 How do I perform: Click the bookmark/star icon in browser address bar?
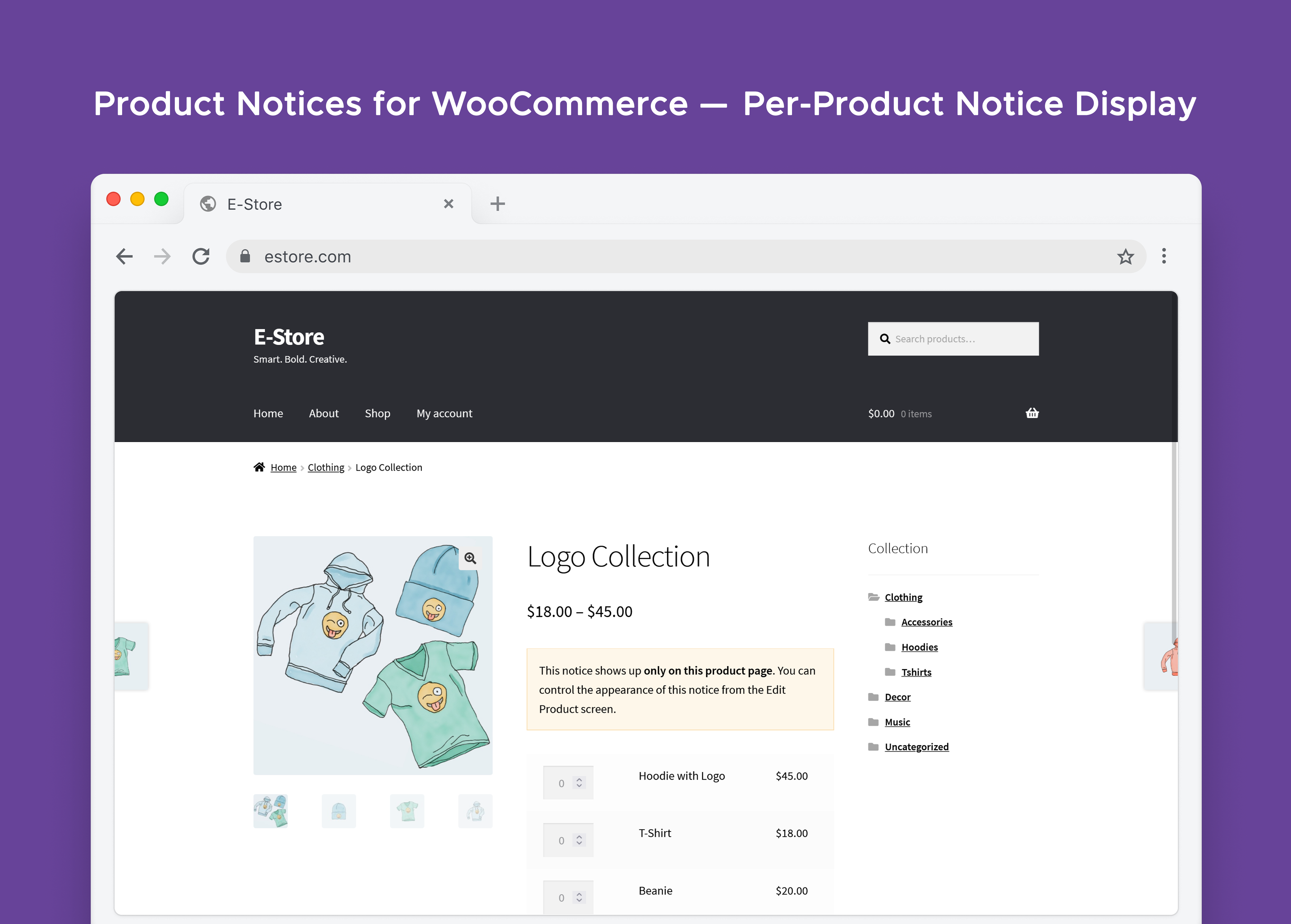point(1126,257)
